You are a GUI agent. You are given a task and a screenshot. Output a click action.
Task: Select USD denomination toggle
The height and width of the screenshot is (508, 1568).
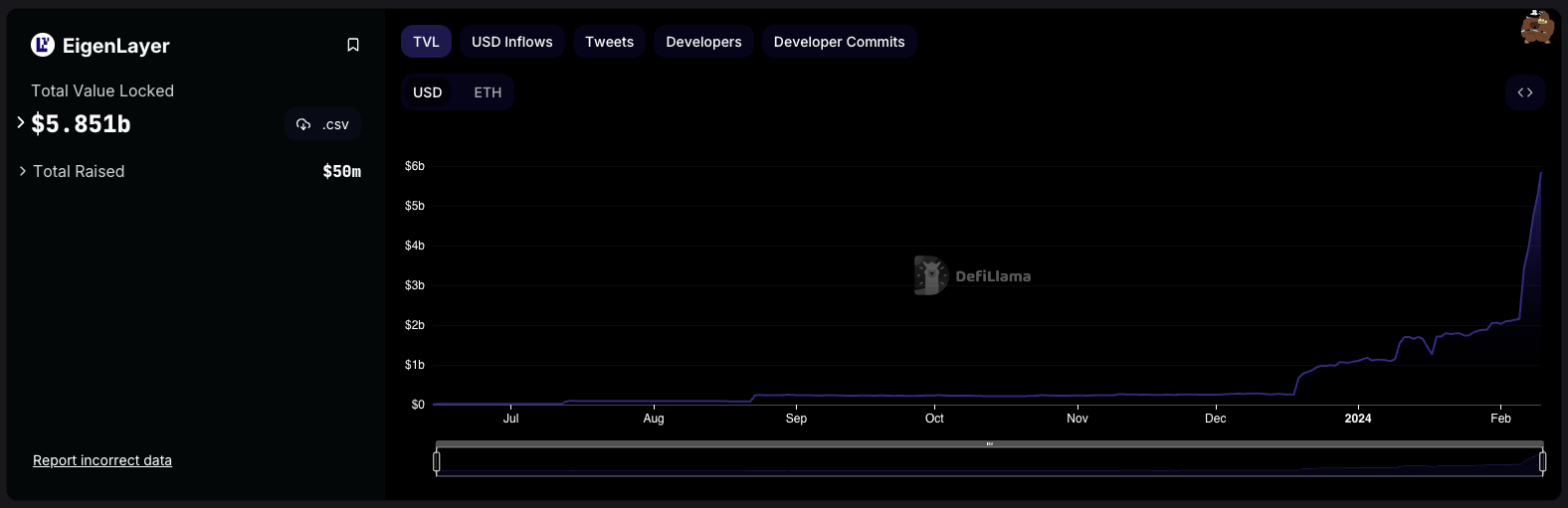coord(428,92)
